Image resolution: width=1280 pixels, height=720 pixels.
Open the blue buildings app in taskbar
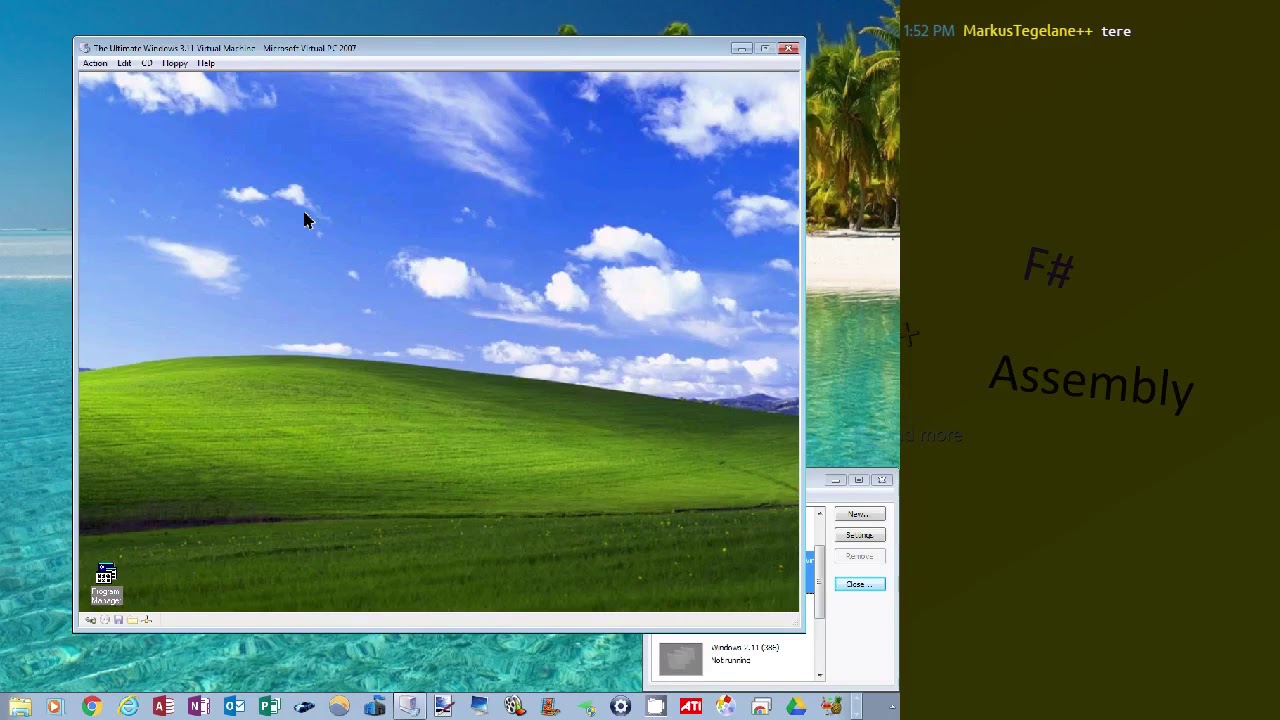[375, 707]
